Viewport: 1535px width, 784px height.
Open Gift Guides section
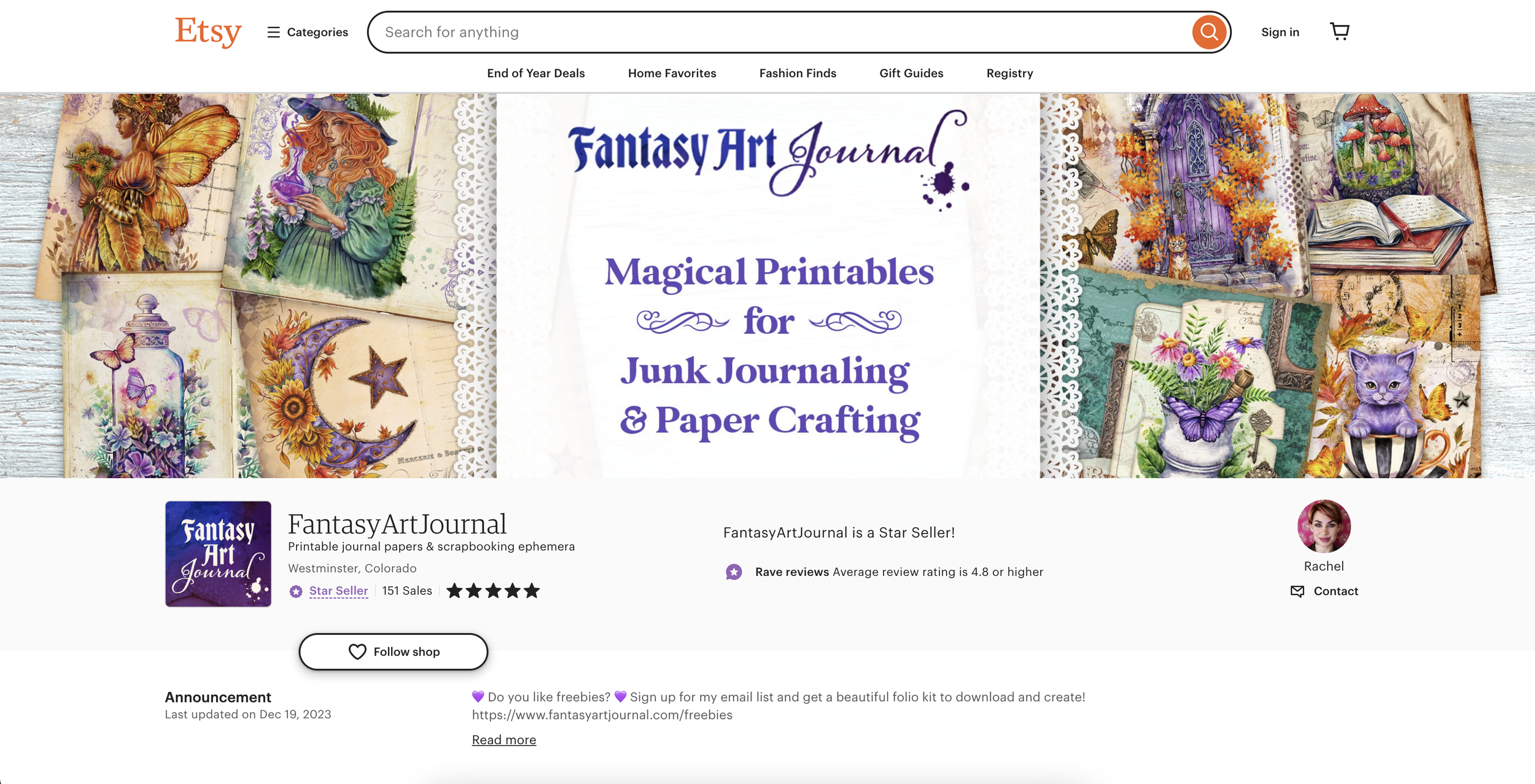tap(911, 73)
